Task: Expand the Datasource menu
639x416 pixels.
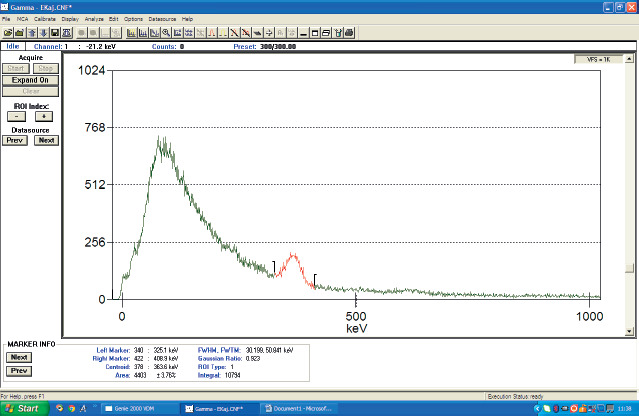Action: (x=162, y=19)
